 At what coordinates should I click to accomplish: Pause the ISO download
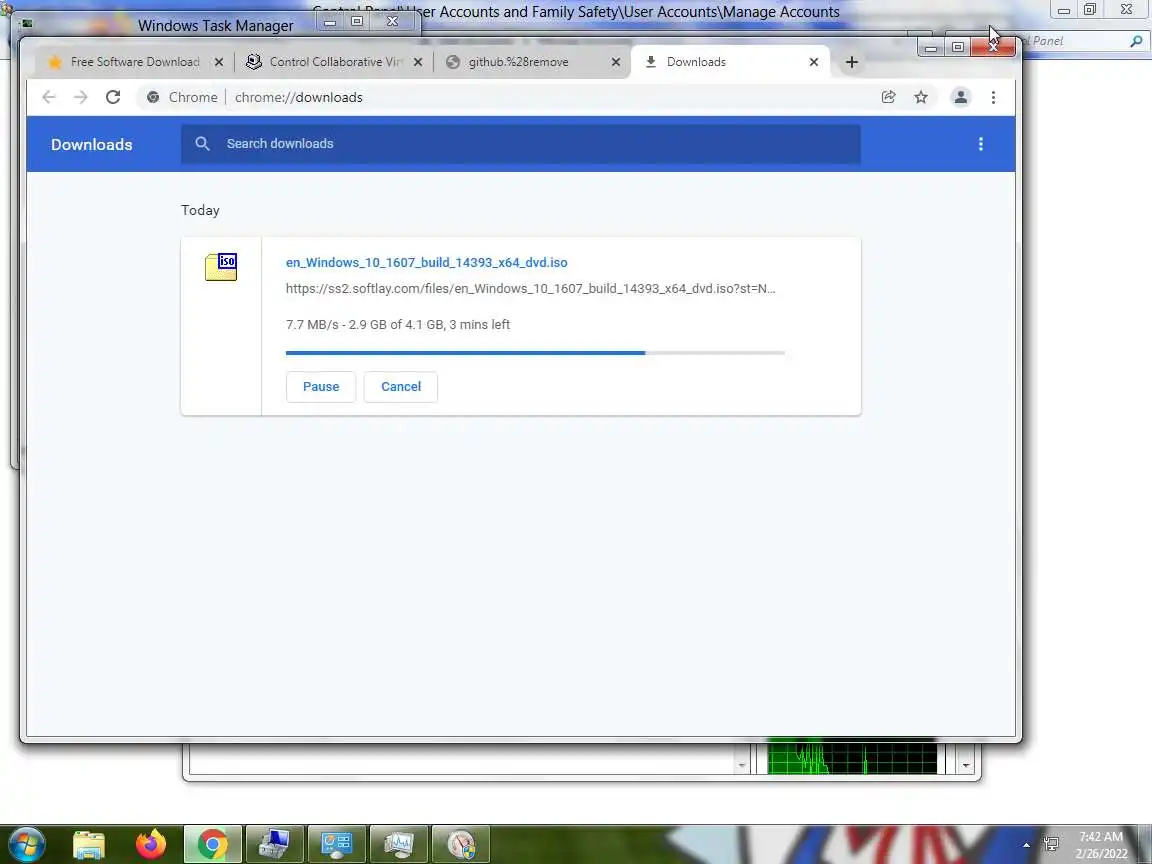click(x=321, y=386)
